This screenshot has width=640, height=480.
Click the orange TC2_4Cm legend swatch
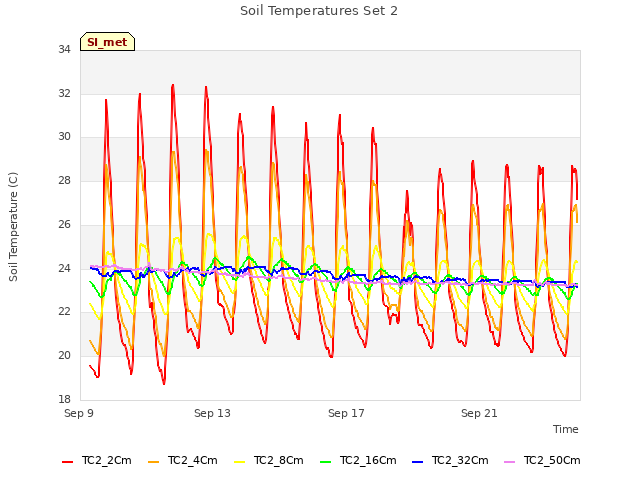coord(153,462)
